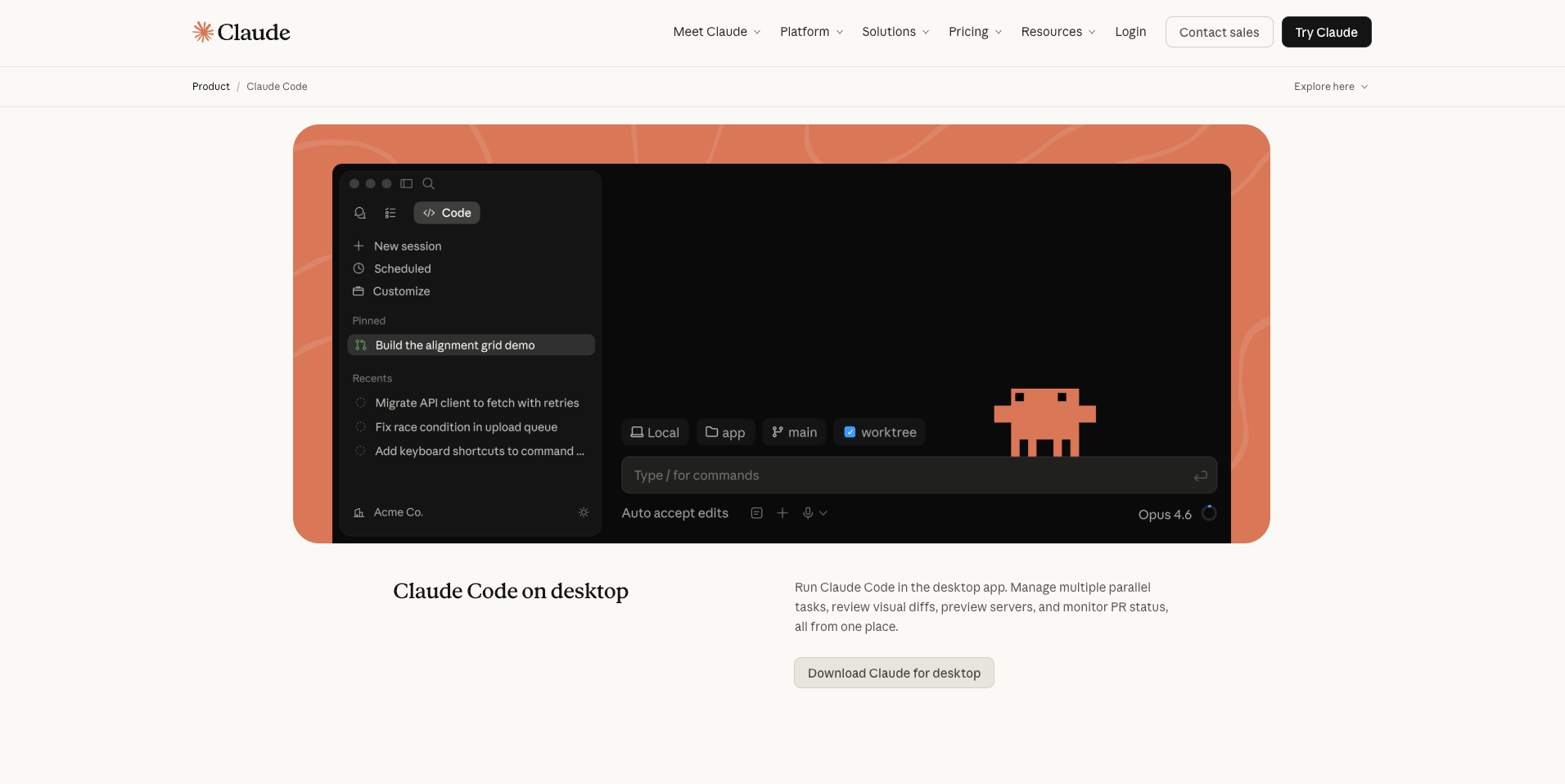Select the main branch chip

point(794,432)
